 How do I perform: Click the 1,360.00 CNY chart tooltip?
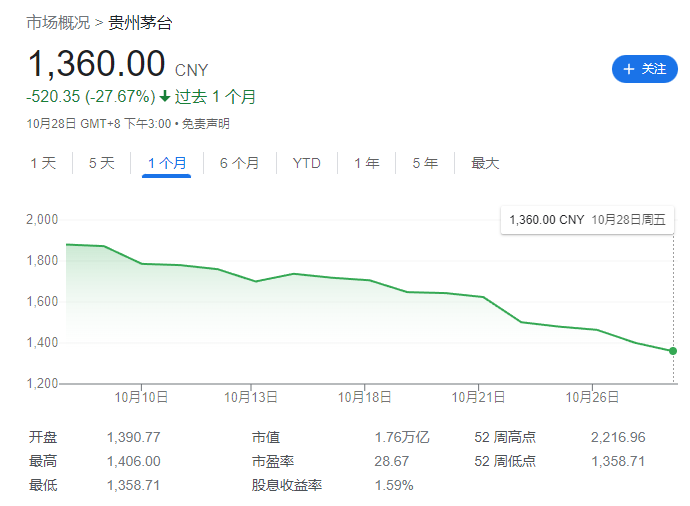pyautogui.click(x=587, y=220)
